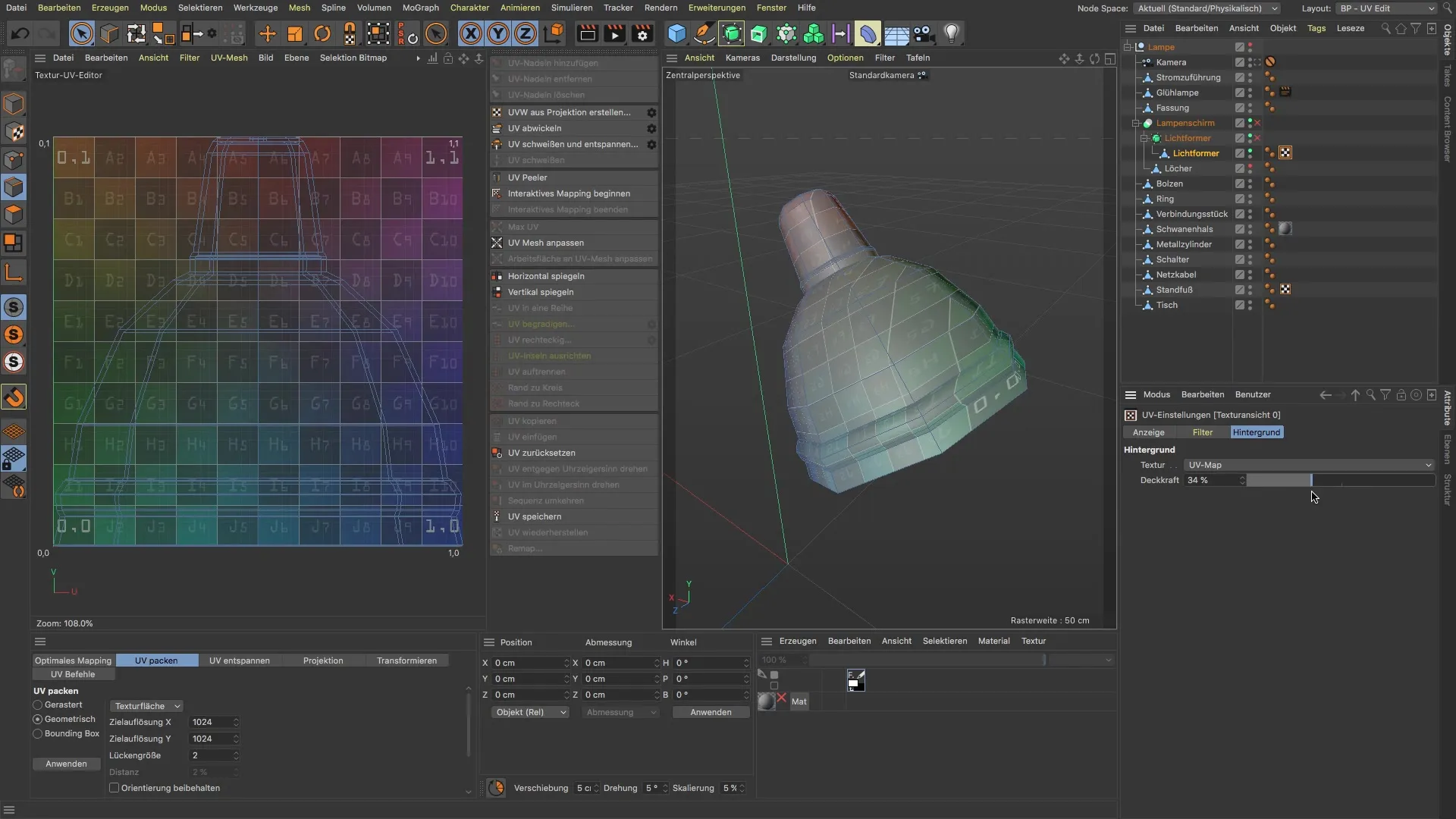This screenshot has height=819, width=1456.
Task: Open the Texturfläche dropdown
Action: [146, 706]
